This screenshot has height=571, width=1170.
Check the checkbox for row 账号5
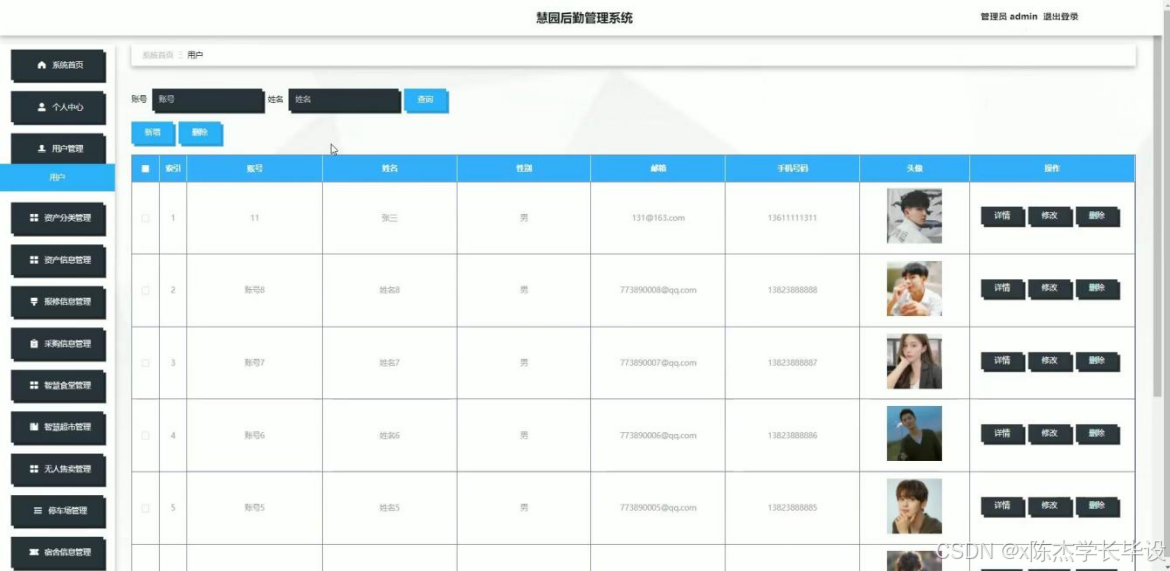pos(146,508)
